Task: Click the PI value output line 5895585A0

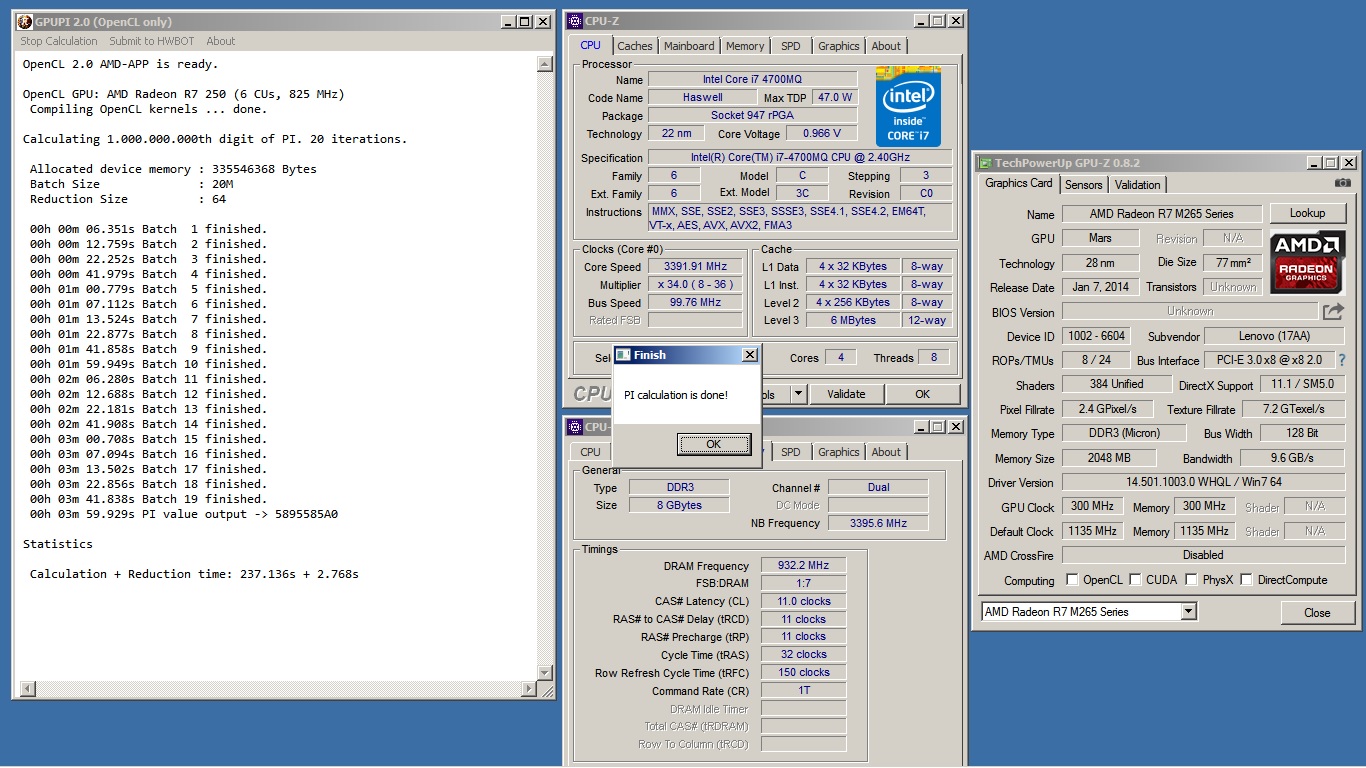Action: 184,514
